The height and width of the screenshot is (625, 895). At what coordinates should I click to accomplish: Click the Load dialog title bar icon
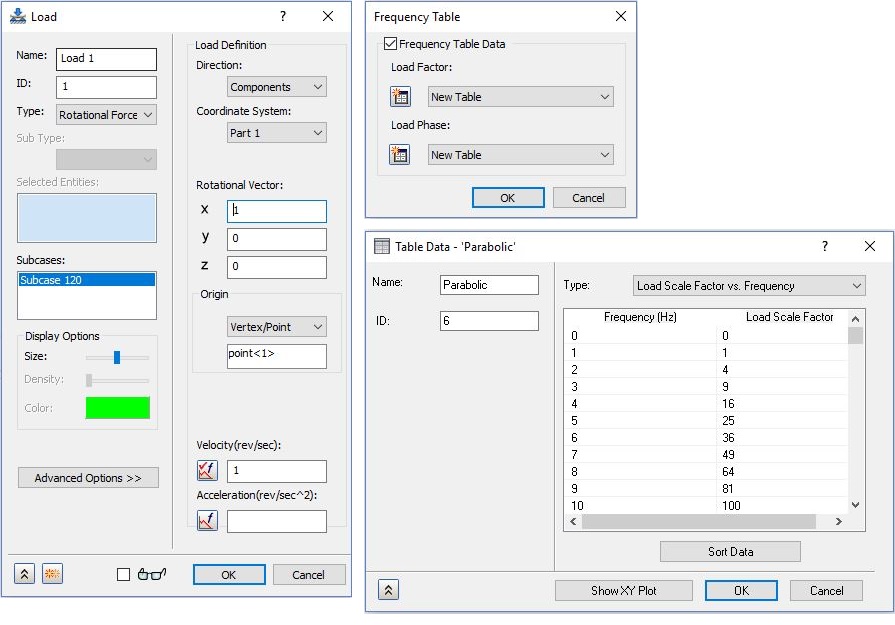click(x=17, y=16)
